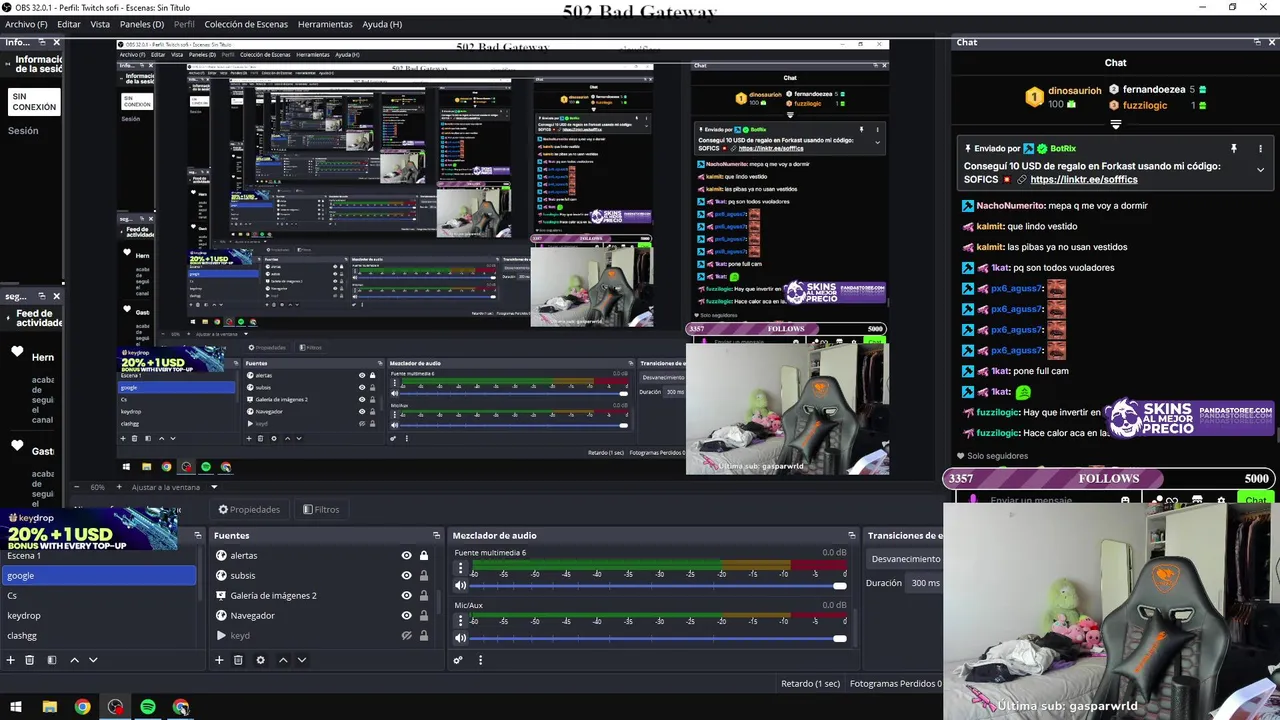Open Mic/Aux options three-dot menu
This screenshot has height=720, width=1280.
pyautogui.click(x=461, y=621)
